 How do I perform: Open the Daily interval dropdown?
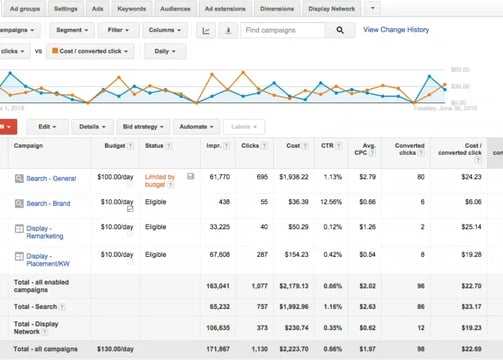click(x=165, y=51)
